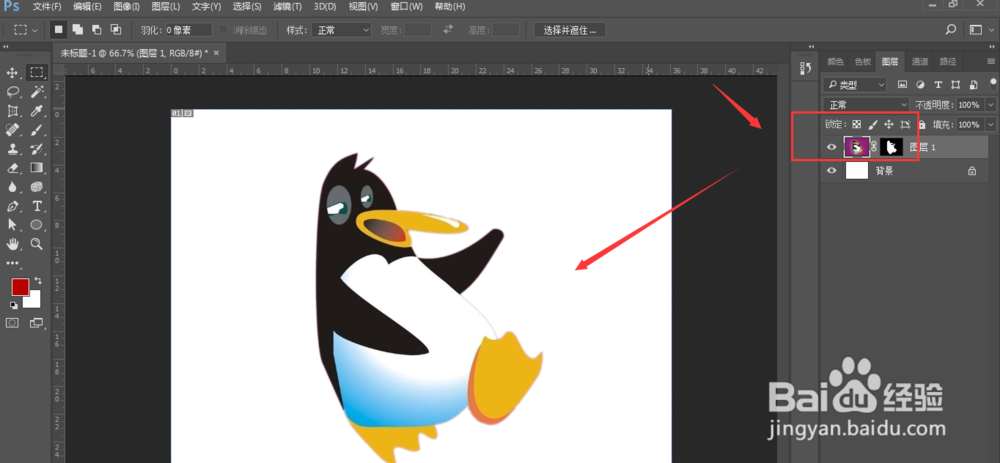Select the Gradient tool
The image size is (1000, 463).
coord(37,168)
